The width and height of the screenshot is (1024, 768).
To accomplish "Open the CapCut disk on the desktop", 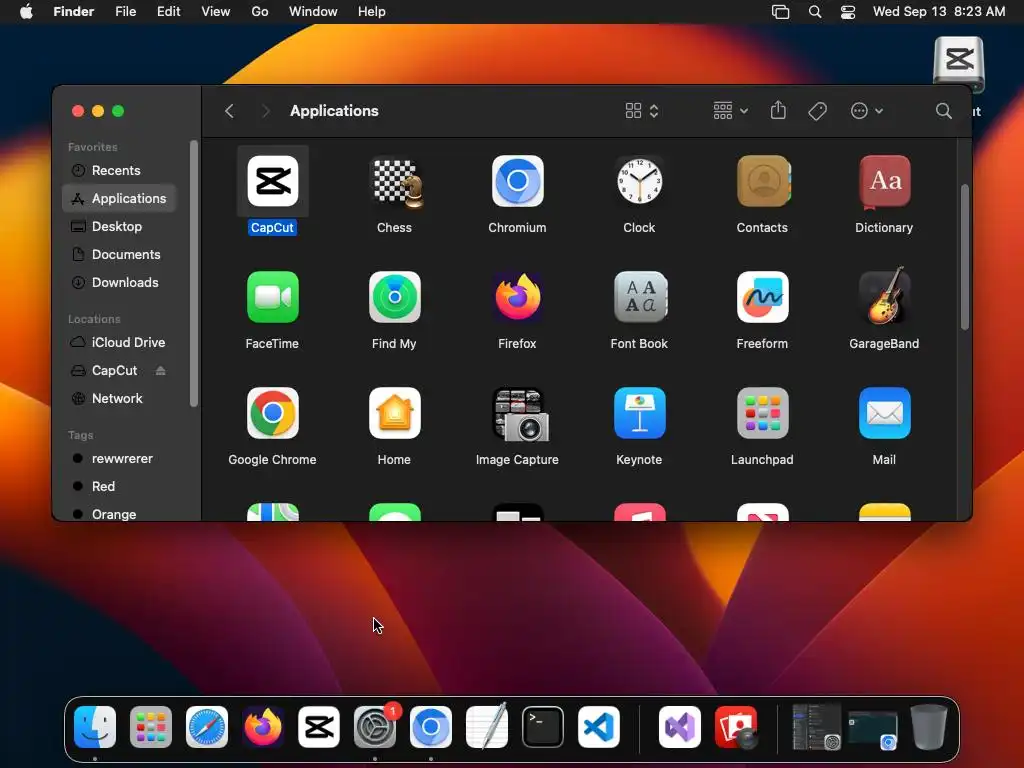I will [x=959, y=65].
